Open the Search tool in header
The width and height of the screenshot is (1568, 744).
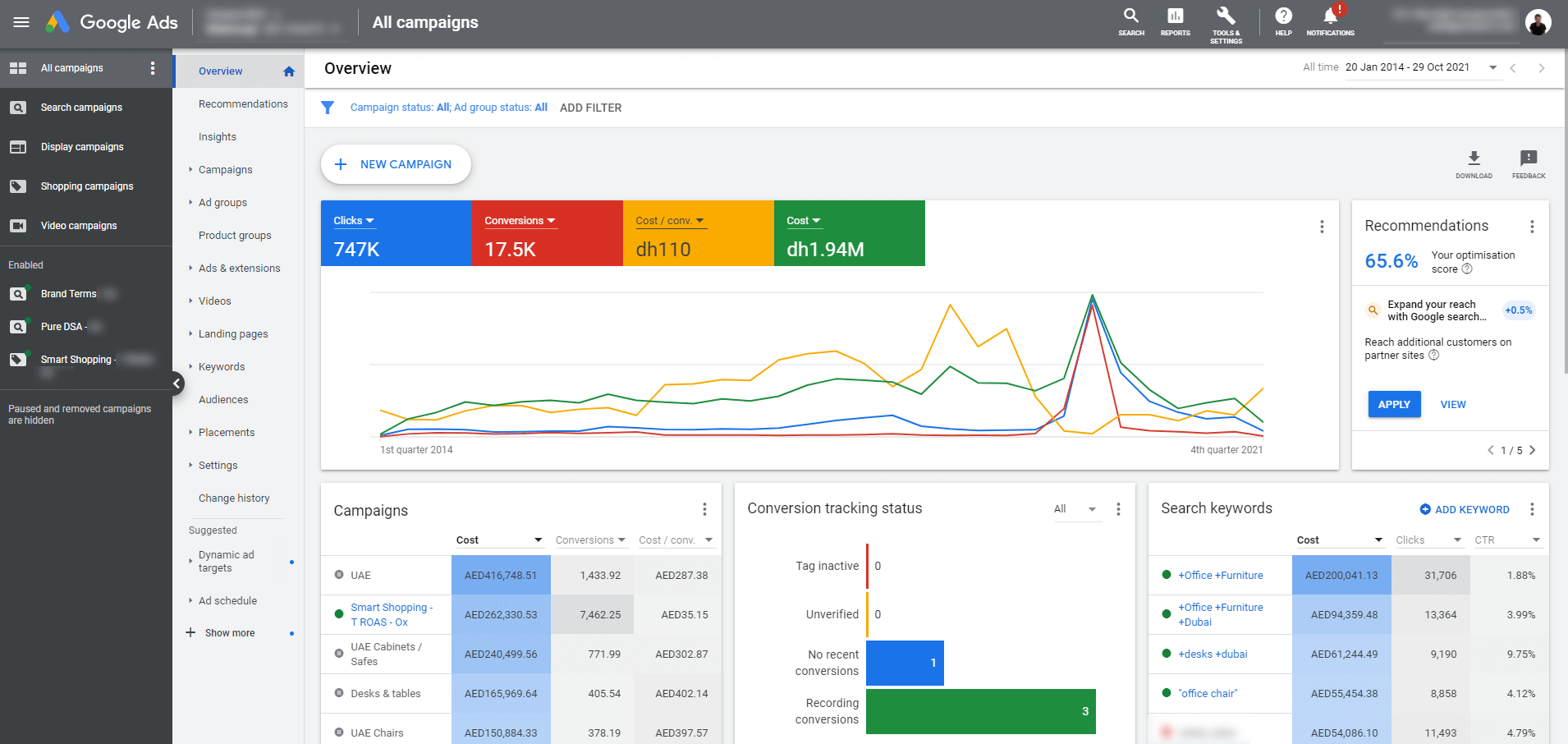point(1130,22)
